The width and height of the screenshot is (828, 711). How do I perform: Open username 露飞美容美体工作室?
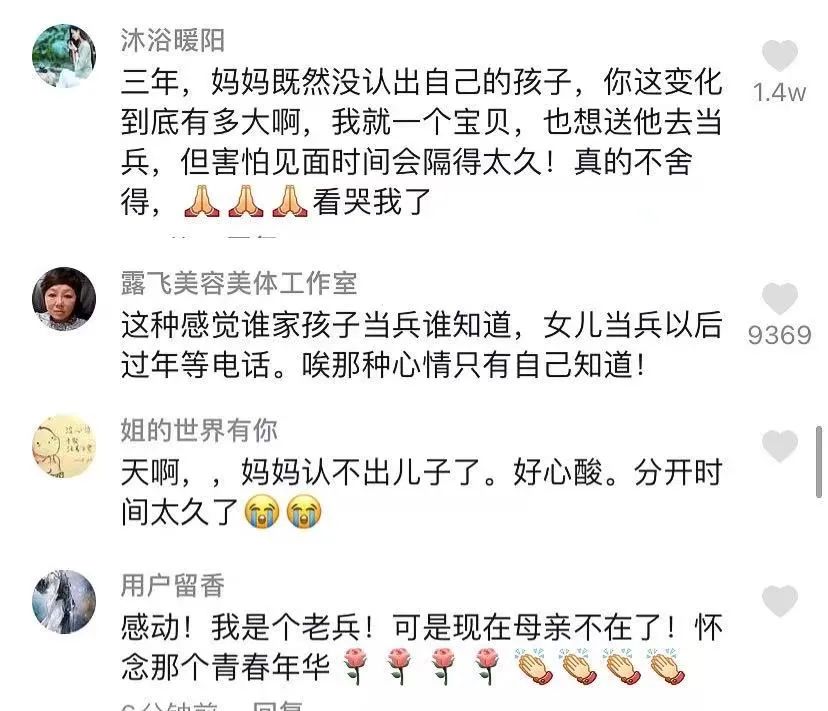click(239, 283)
